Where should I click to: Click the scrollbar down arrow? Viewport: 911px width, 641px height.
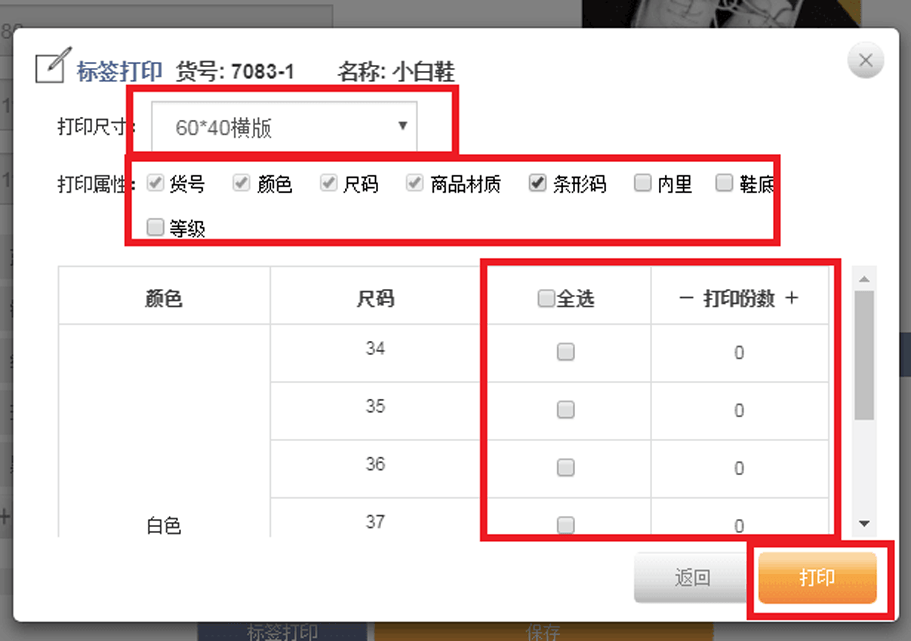(x=864, y=523)
